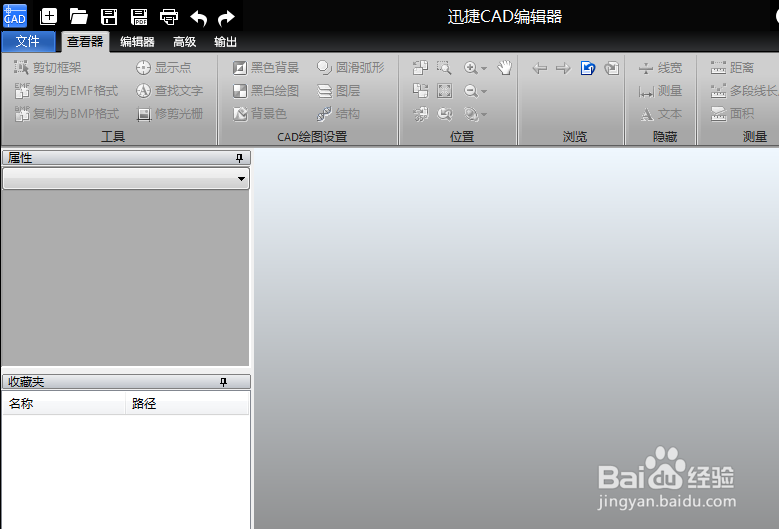Select the 剪切框架 tool
Screen dimensions: 779x529
pyautogui.click(x=47, y=68)
